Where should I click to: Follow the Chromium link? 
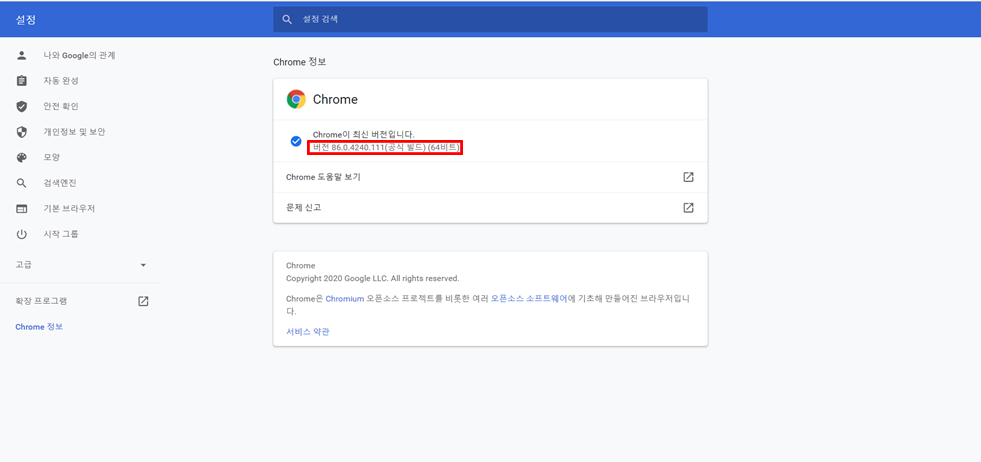pyautogui.click(x=345, y=299)
